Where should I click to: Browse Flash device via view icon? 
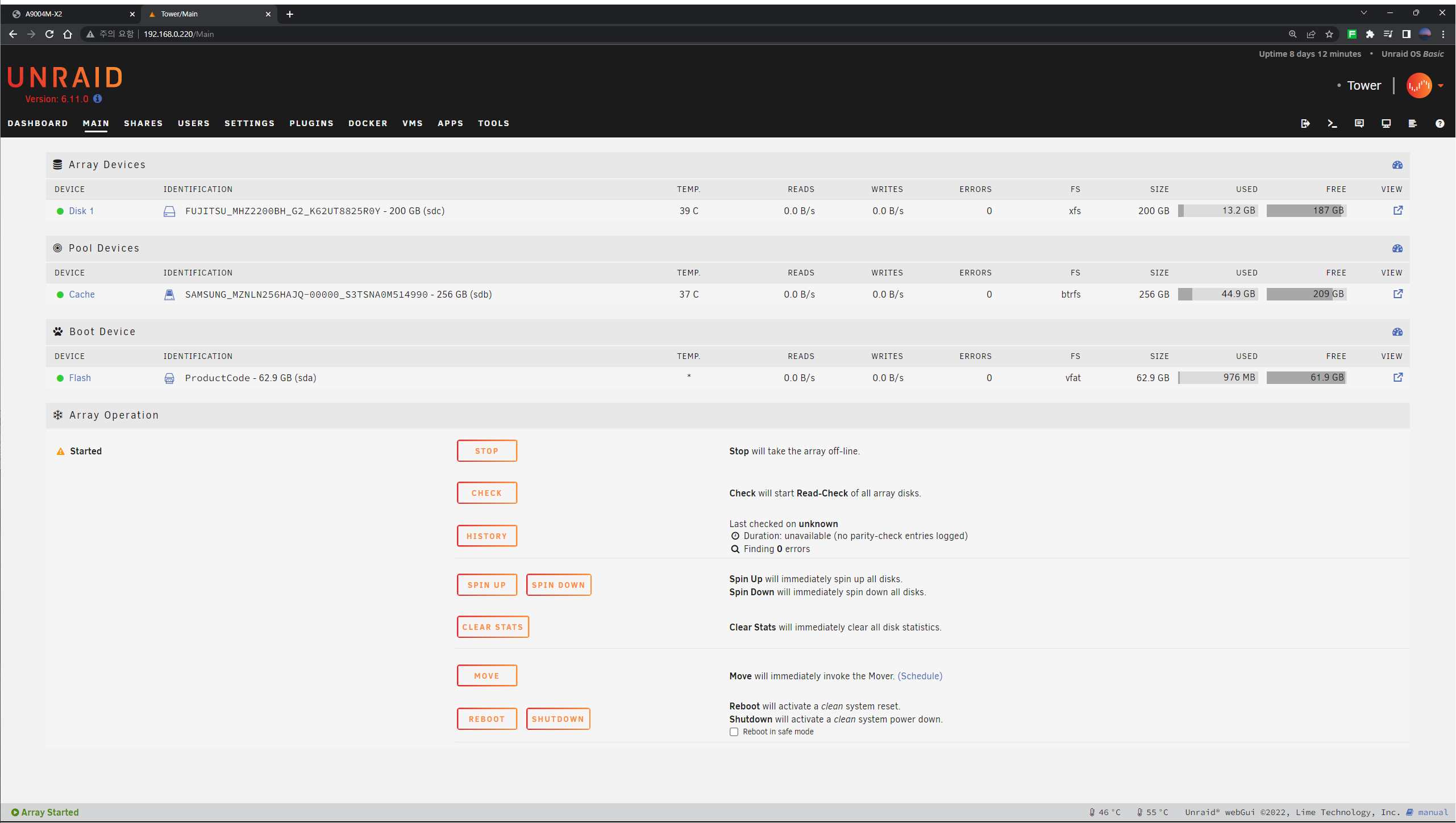pos(1398,378)
